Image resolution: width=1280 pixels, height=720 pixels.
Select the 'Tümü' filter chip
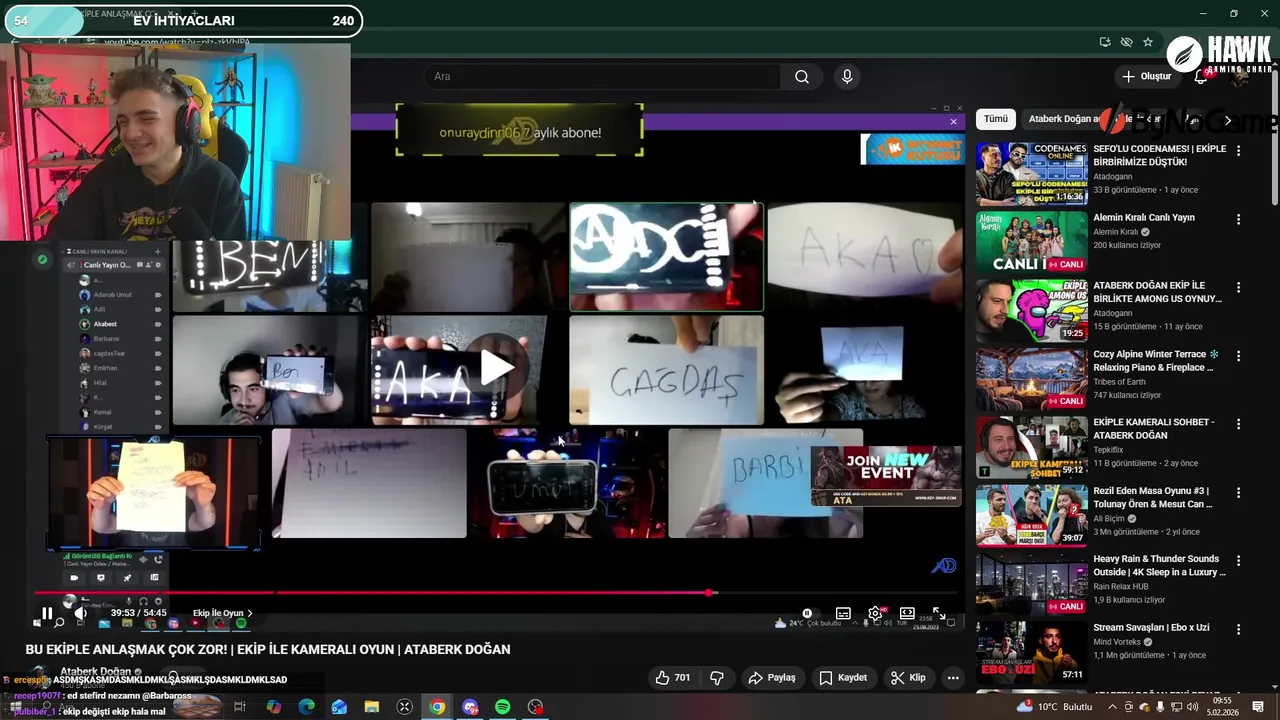(996, 119)
